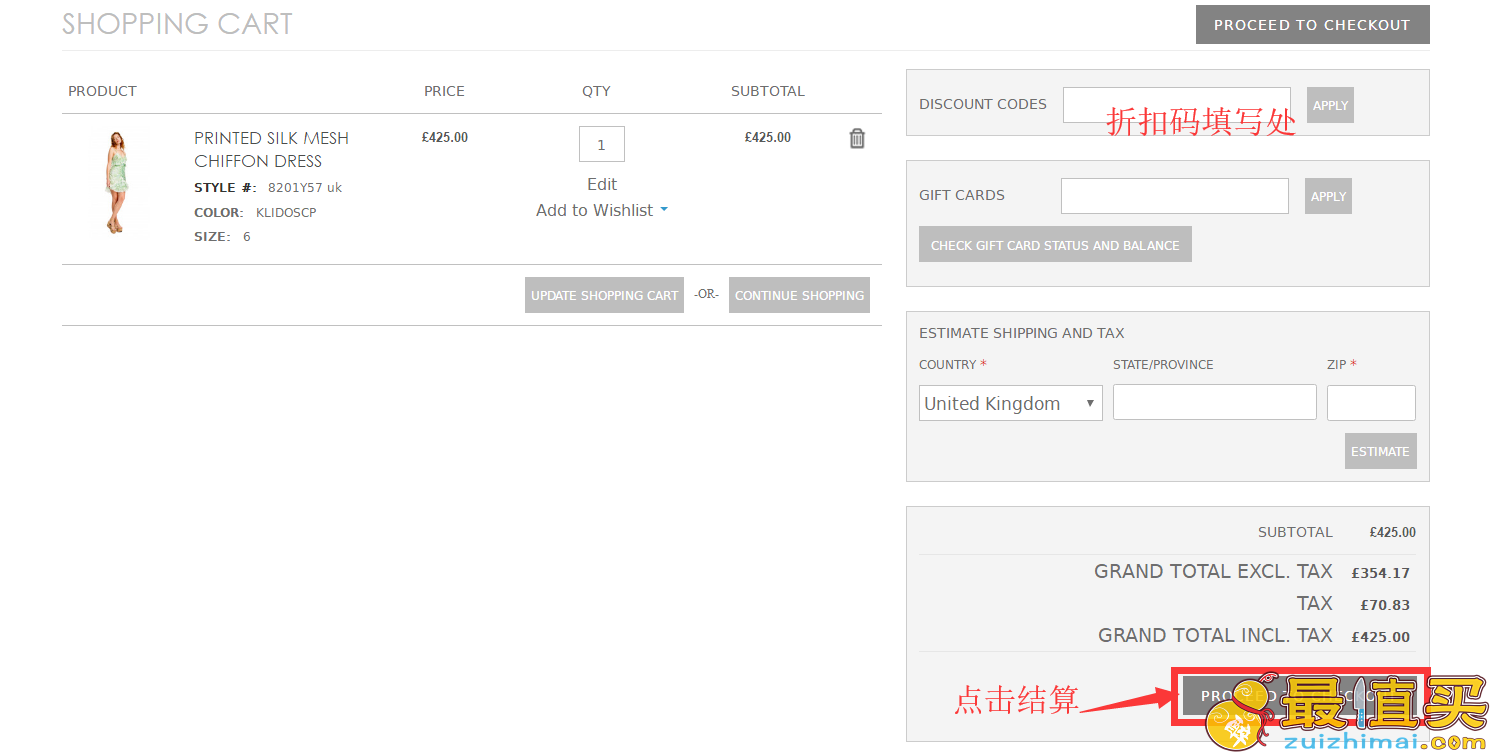Click Continue Shopping button
The image size is (1492, 753).
[799, 295]
